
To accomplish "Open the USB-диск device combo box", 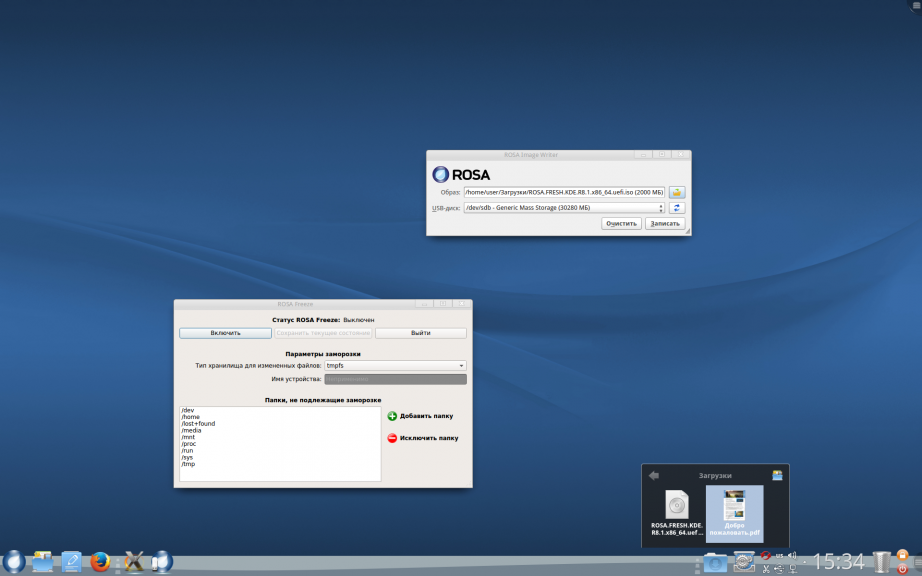I will coord(564,207).
